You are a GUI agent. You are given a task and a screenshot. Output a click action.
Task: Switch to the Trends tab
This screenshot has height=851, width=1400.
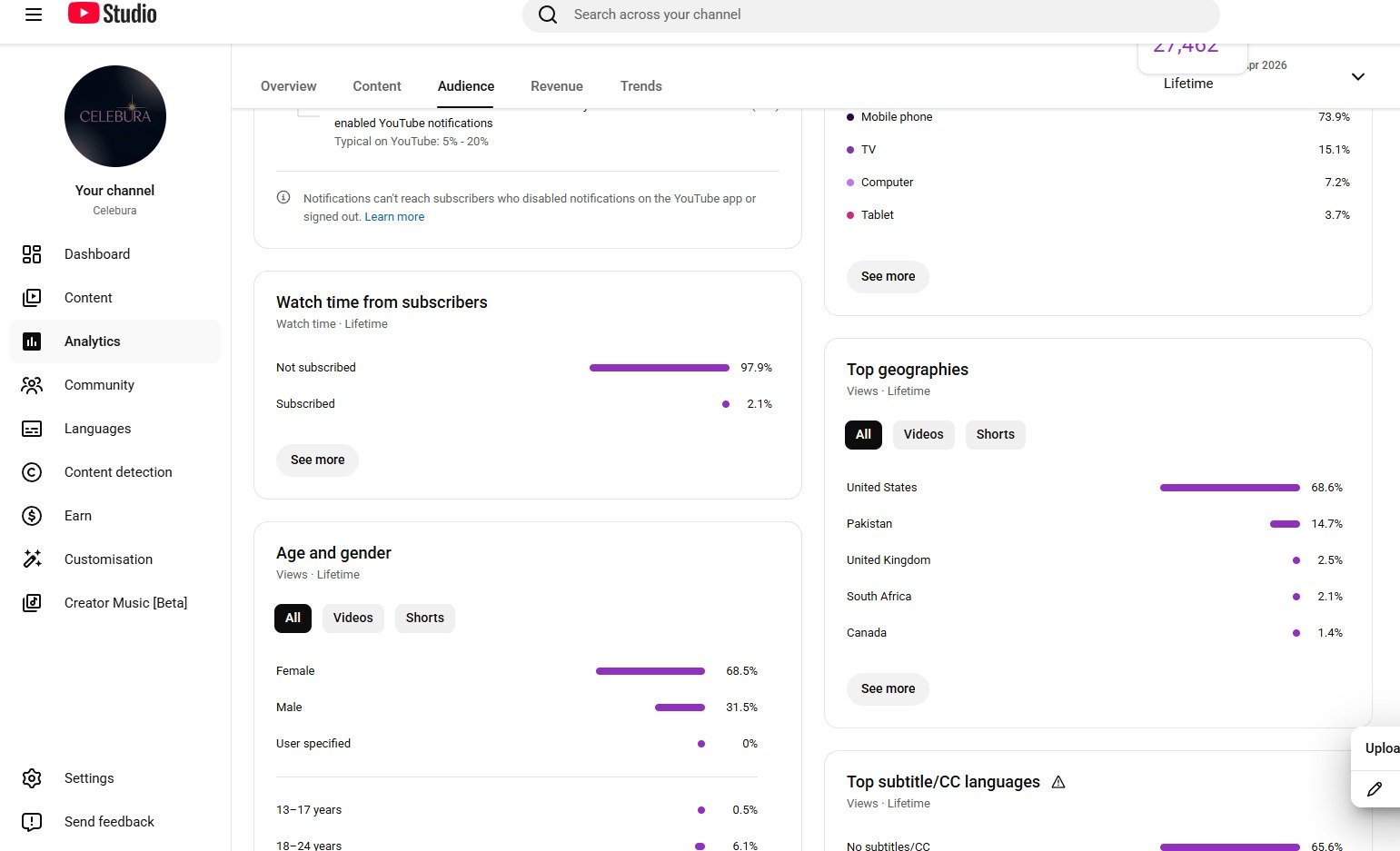[640, 86]
